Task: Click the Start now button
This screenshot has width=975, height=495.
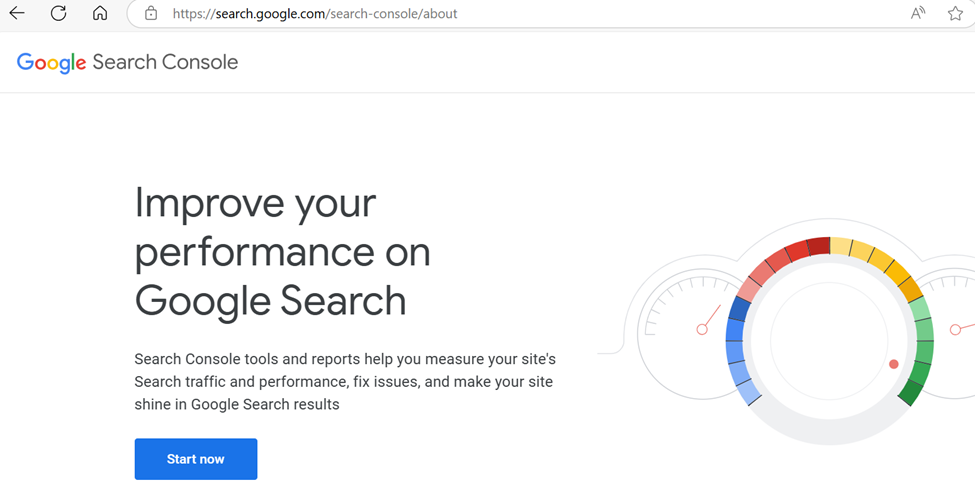Action: tap(196, 459)
